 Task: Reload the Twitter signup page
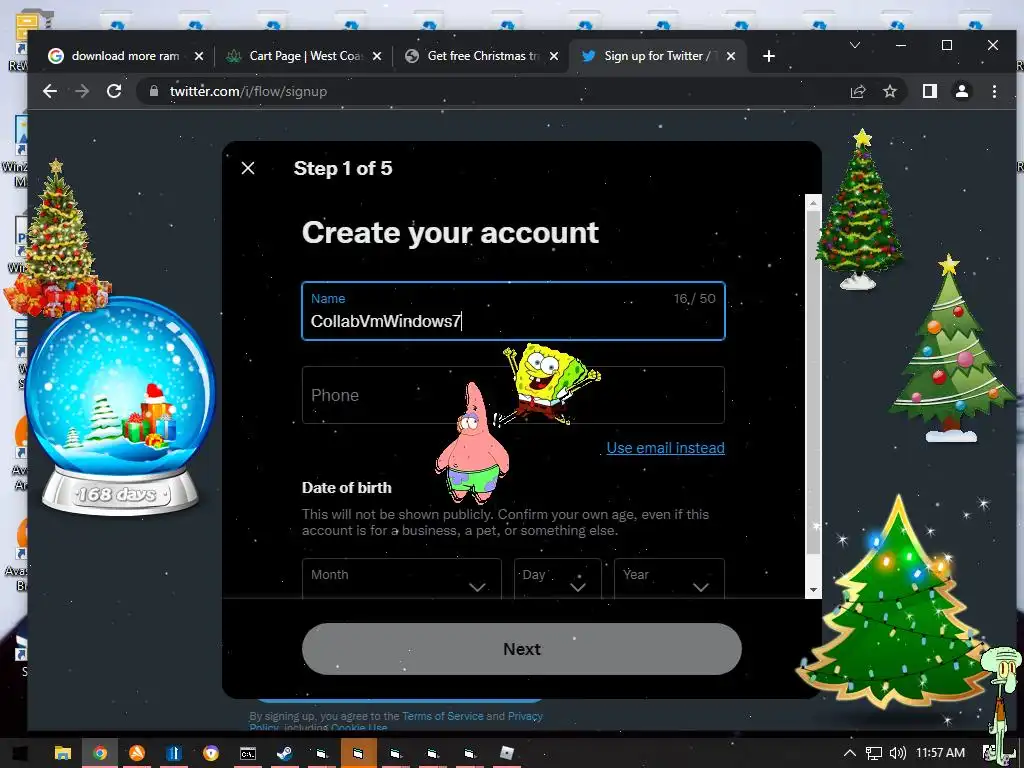114,91
